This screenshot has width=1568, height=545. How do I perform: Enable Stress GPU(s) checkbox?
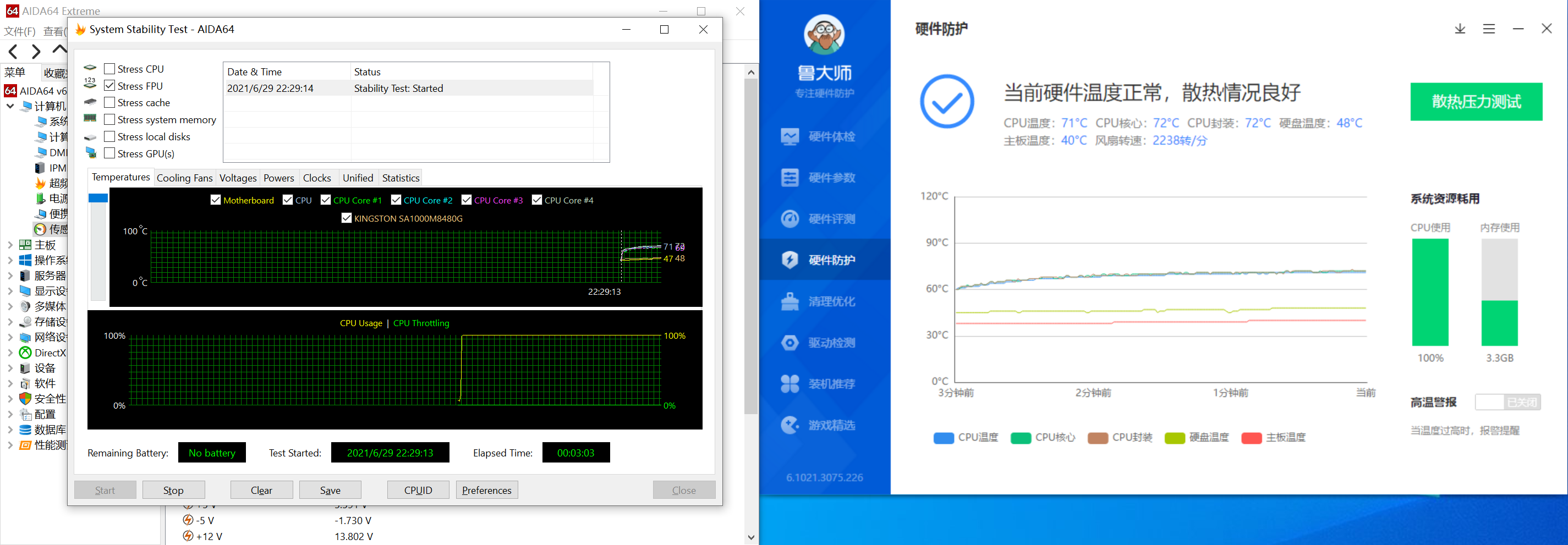109,153
